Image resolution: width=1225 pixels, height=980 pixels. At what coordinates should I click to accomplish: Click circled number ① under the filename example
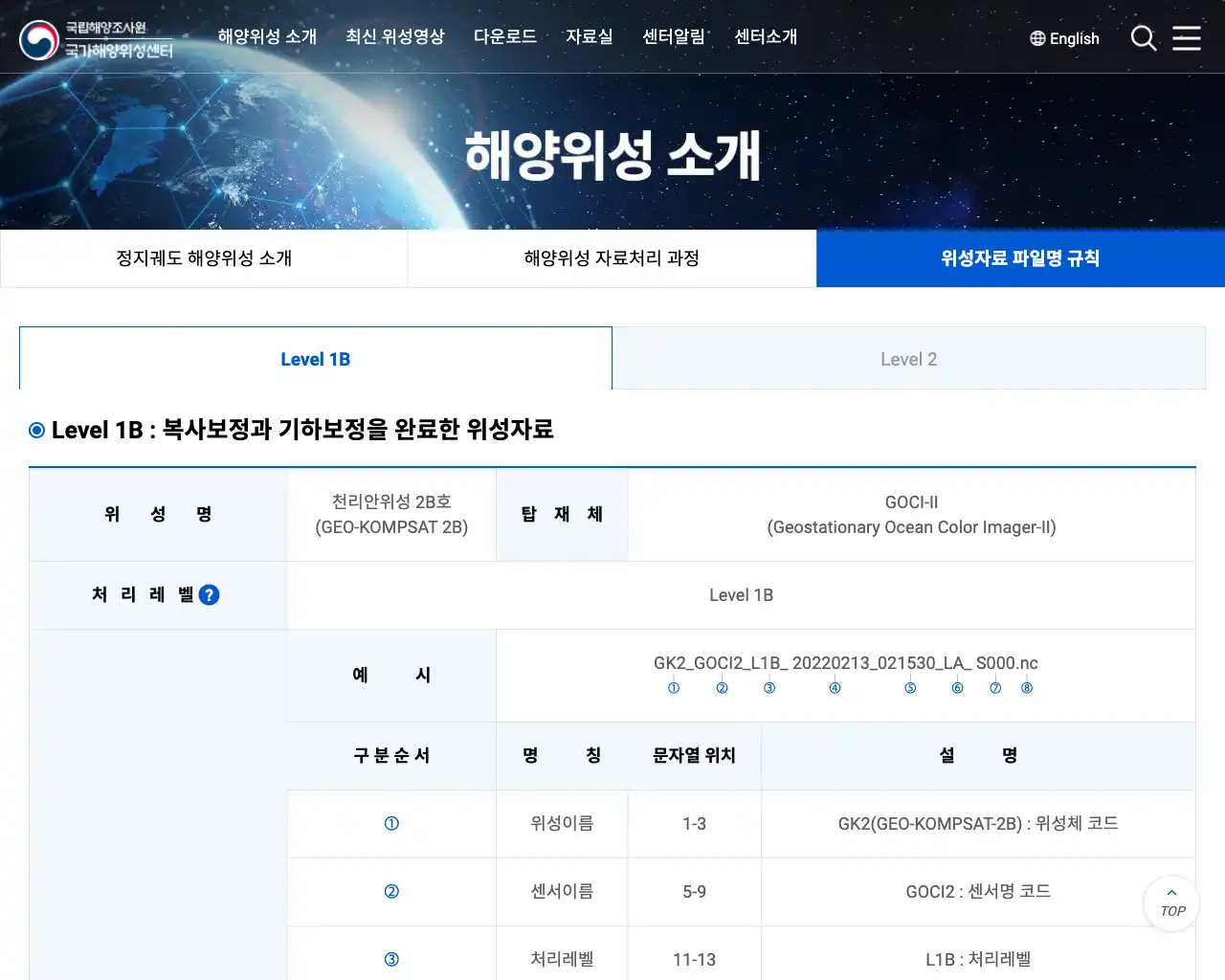click(x=674, y=687)
